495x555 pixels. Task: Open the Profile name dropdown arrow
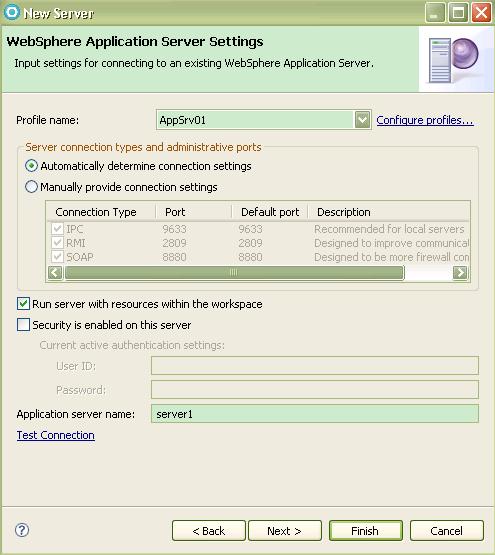pos(362,120)
